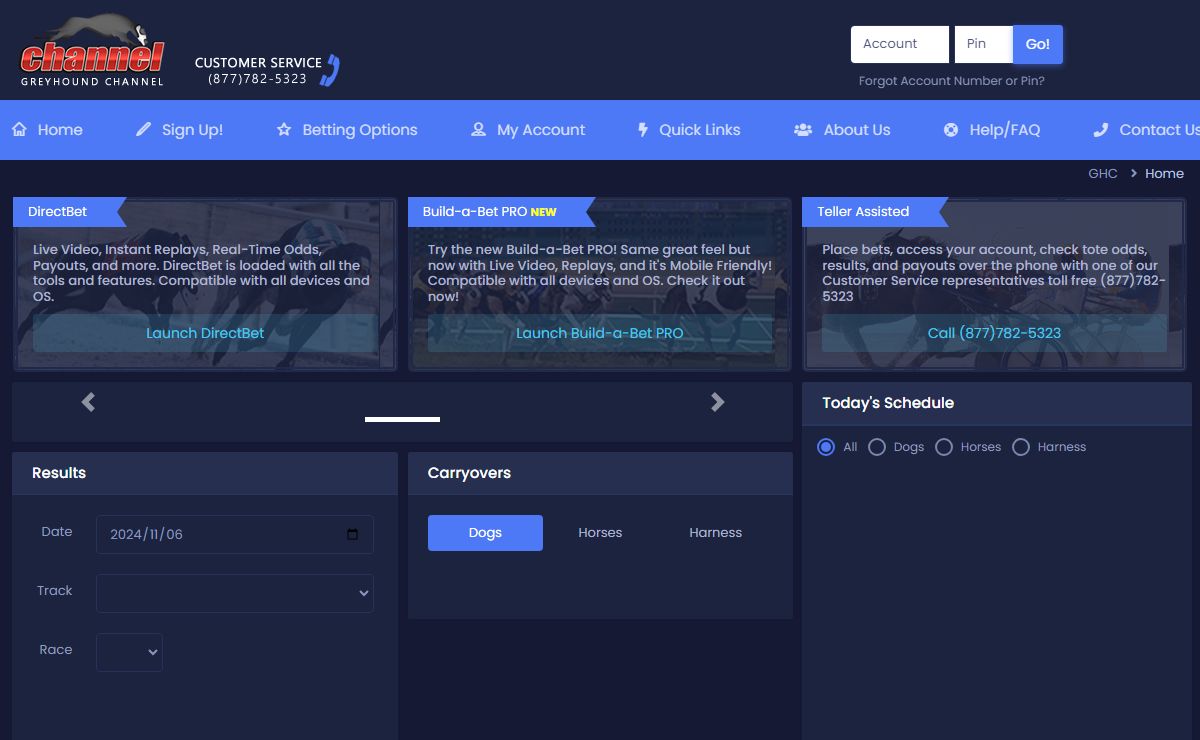Open the Help/FAQ menu item
This screenshot has width=1200, height=740.
[992, 130]
